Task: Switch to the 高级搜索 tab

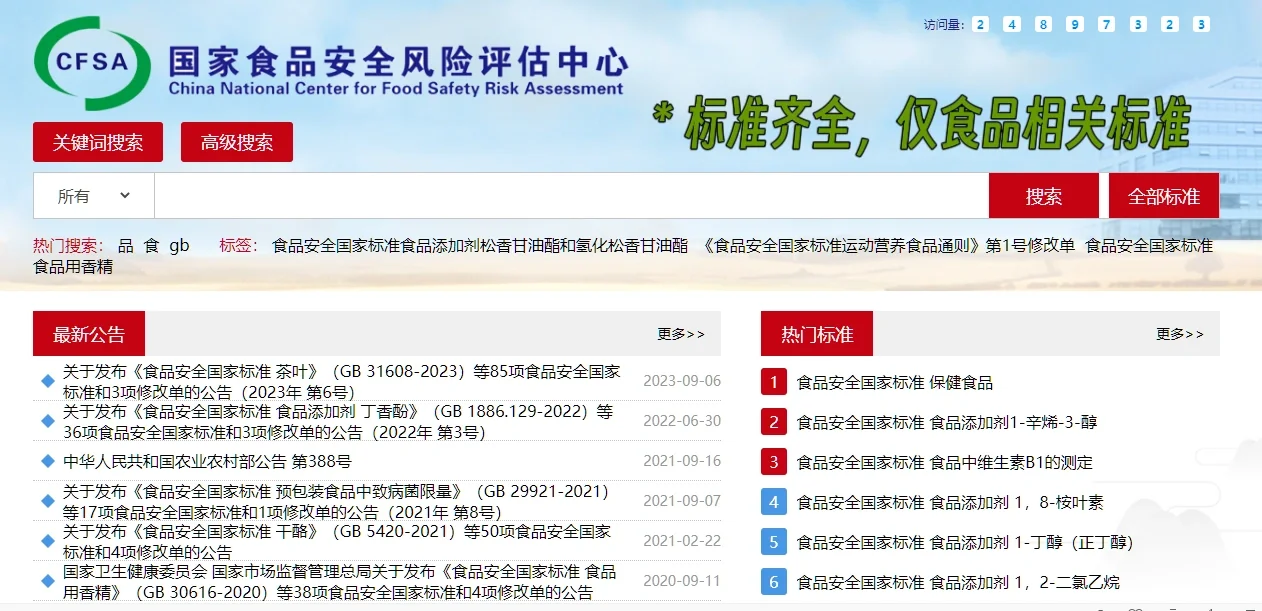Action: click(x=236, y=141)
